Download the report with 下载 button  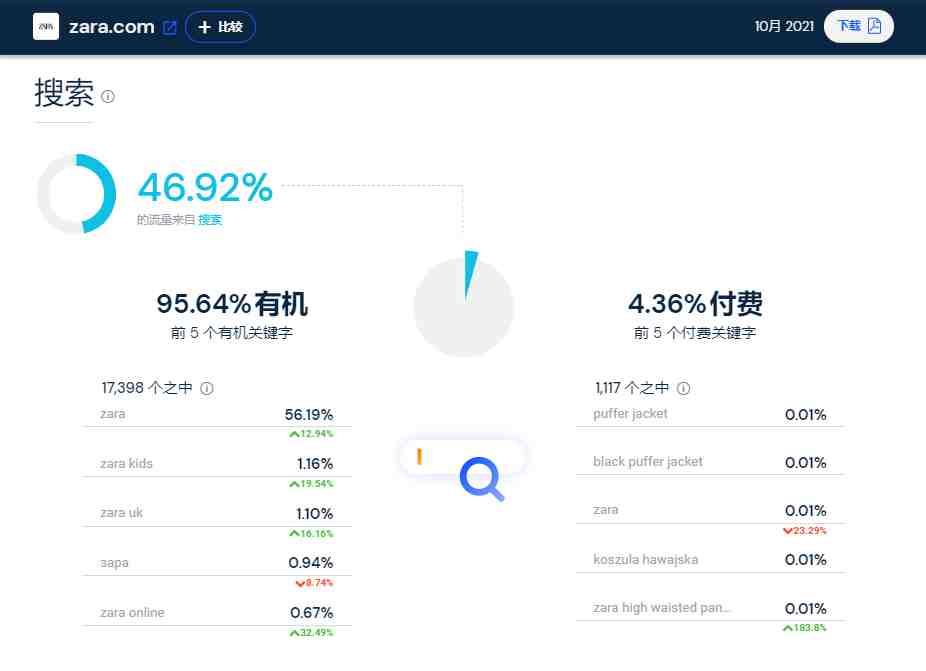858,26
